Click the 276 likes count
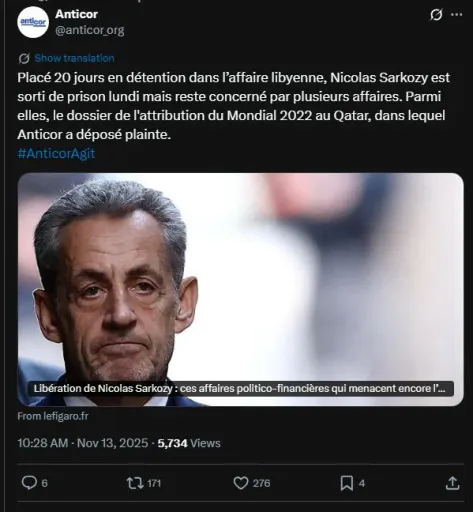473x512 pixels. click(x=261, y=483)
